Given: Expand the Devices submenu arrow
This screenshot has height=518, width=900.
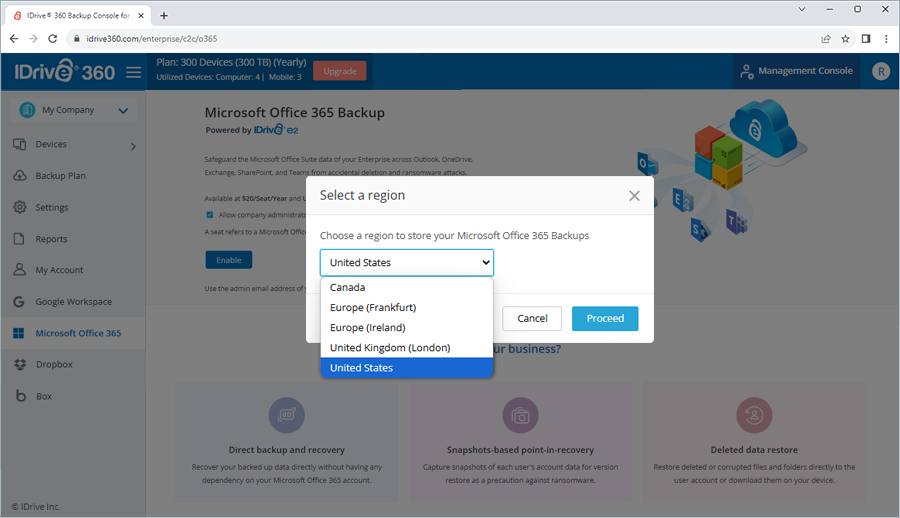Looking at the screenshot, I should [x=133, y=147].
